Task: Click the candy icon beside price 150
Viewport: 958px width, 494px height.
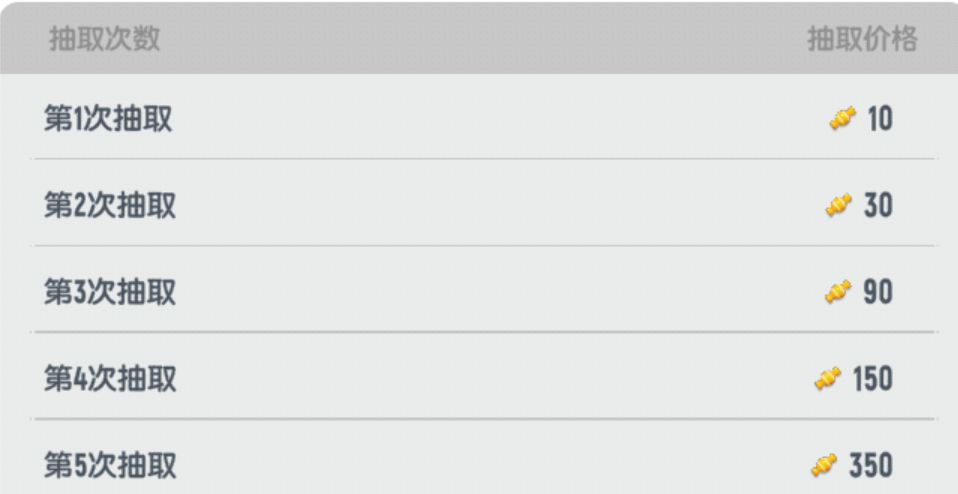Action: point(828,379)
